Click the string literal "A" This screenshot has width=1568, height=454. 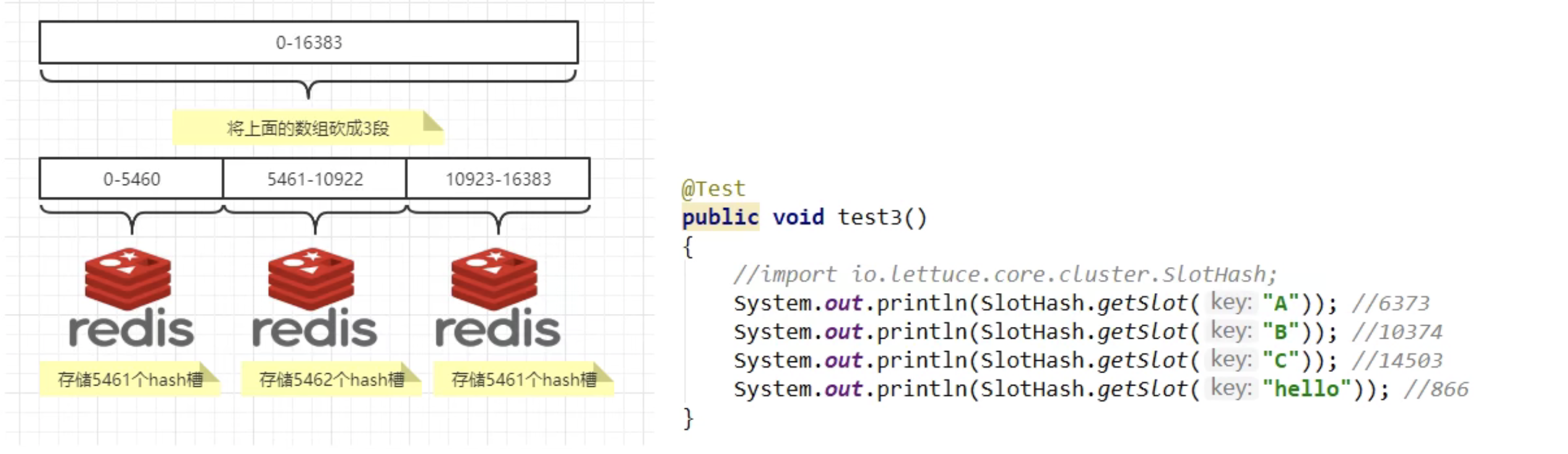click(x=1280, y=303)
